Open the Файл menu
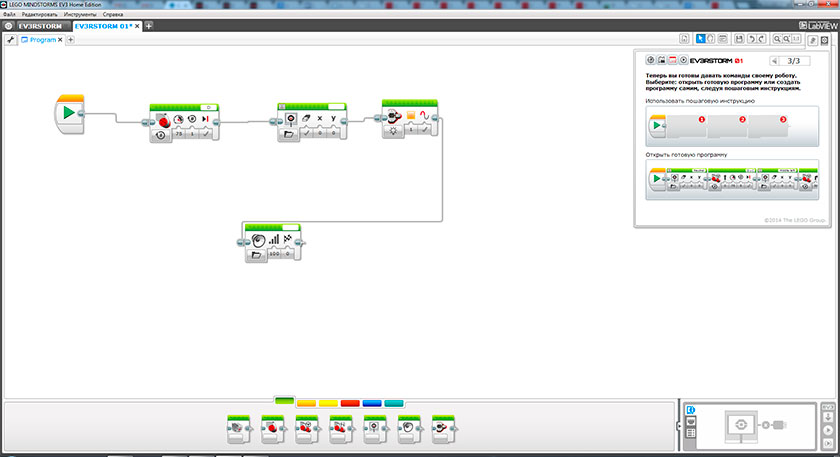840x457 pixels. [9, 14]
